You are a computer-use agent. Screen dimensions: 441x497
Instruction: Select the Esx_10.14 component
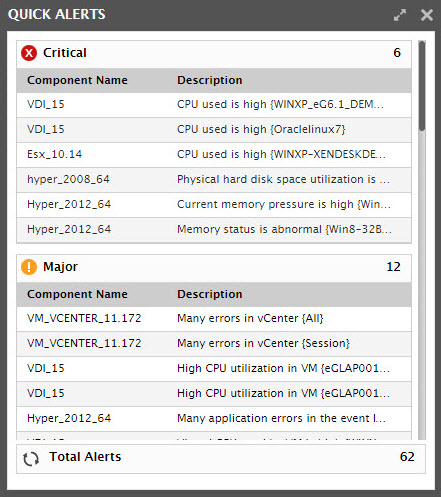pyautogui.click(x=54, y=154)
